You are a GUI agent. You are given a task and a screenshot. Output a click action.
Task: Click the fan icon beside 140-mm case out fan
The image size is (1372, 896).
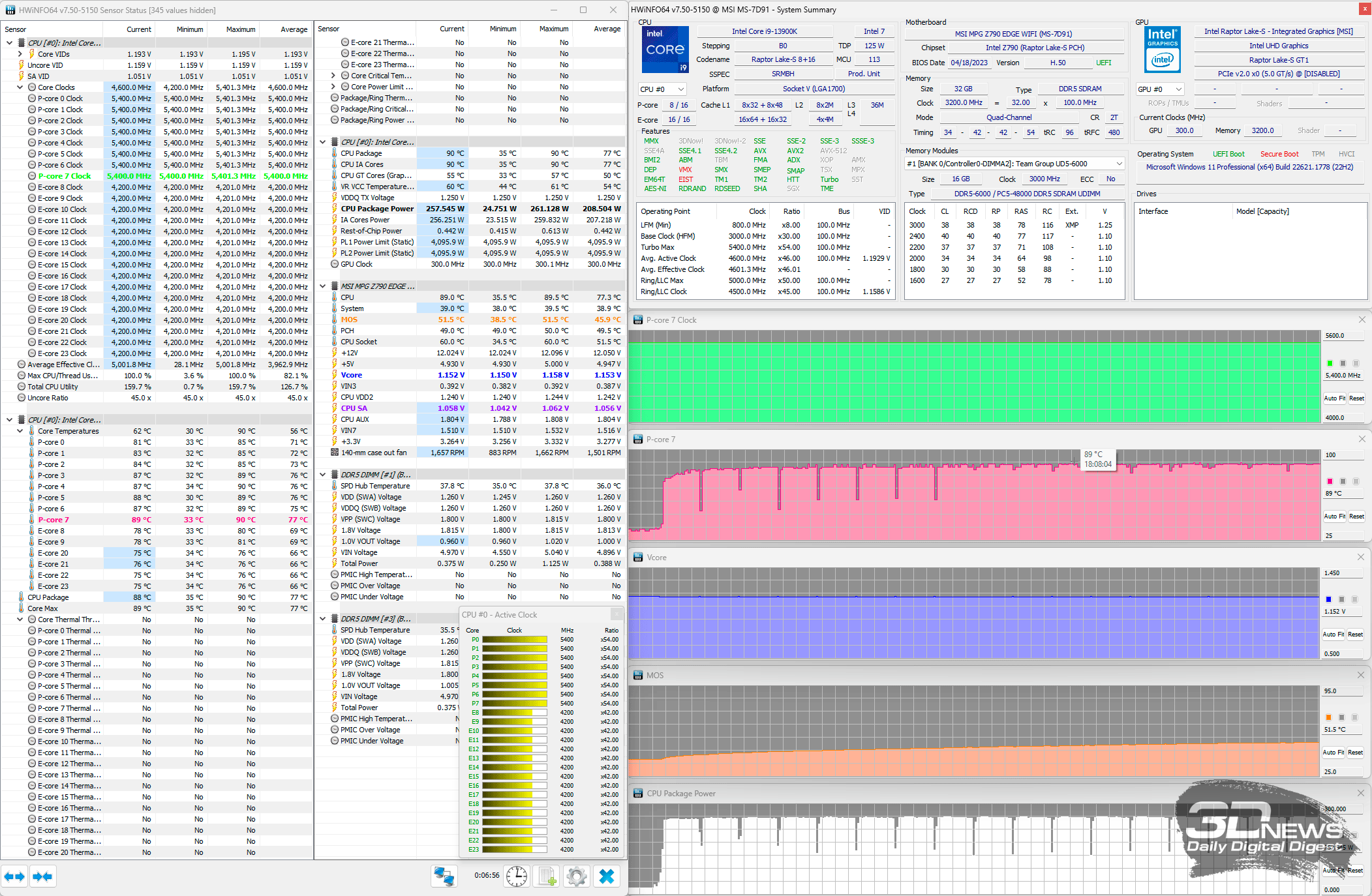[334, 453]
